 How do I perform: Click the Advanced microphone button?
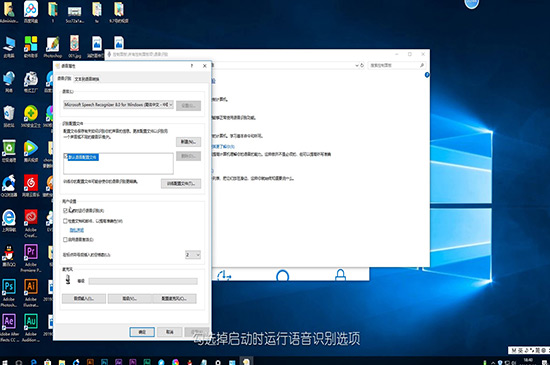(x=130, y=298)
